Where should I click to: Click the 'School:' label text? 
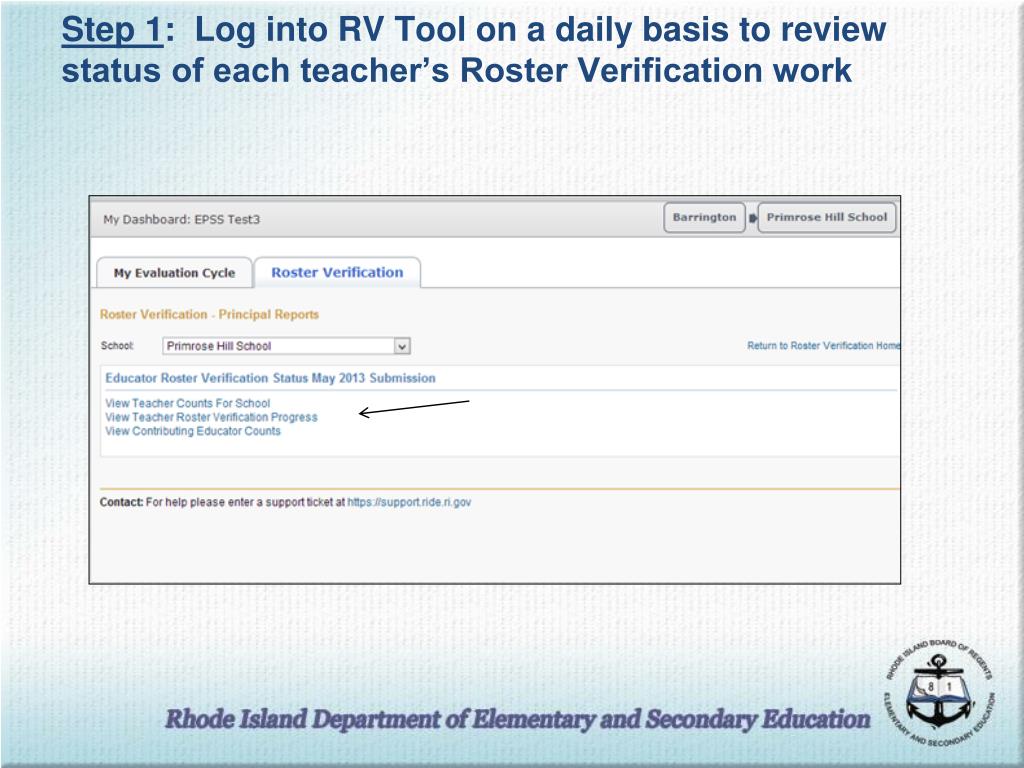pos(117,345)
